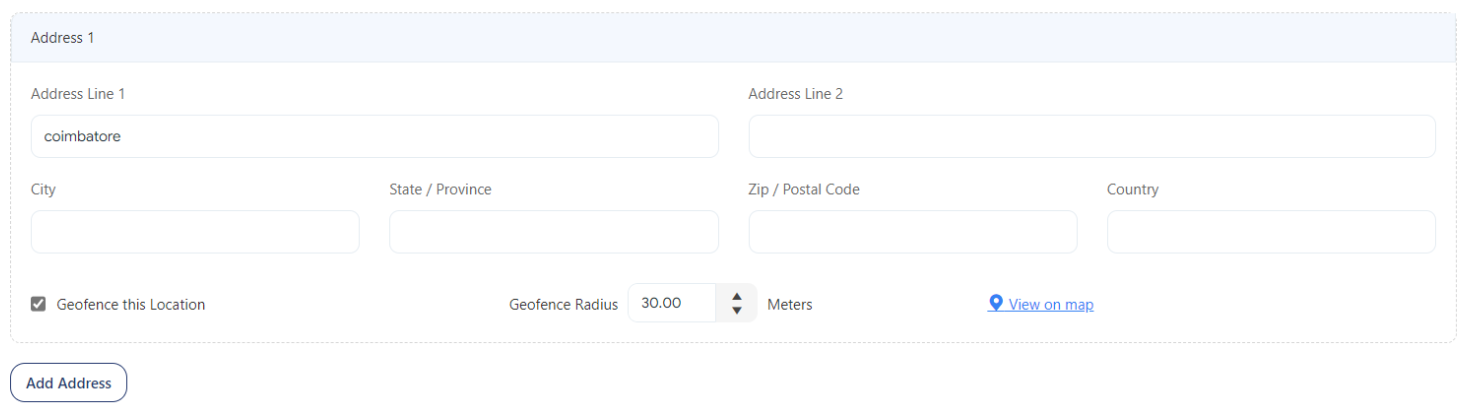The image size is (1457, 409).
Task: Click into the State / Province field
Action: tap(553, 232)
